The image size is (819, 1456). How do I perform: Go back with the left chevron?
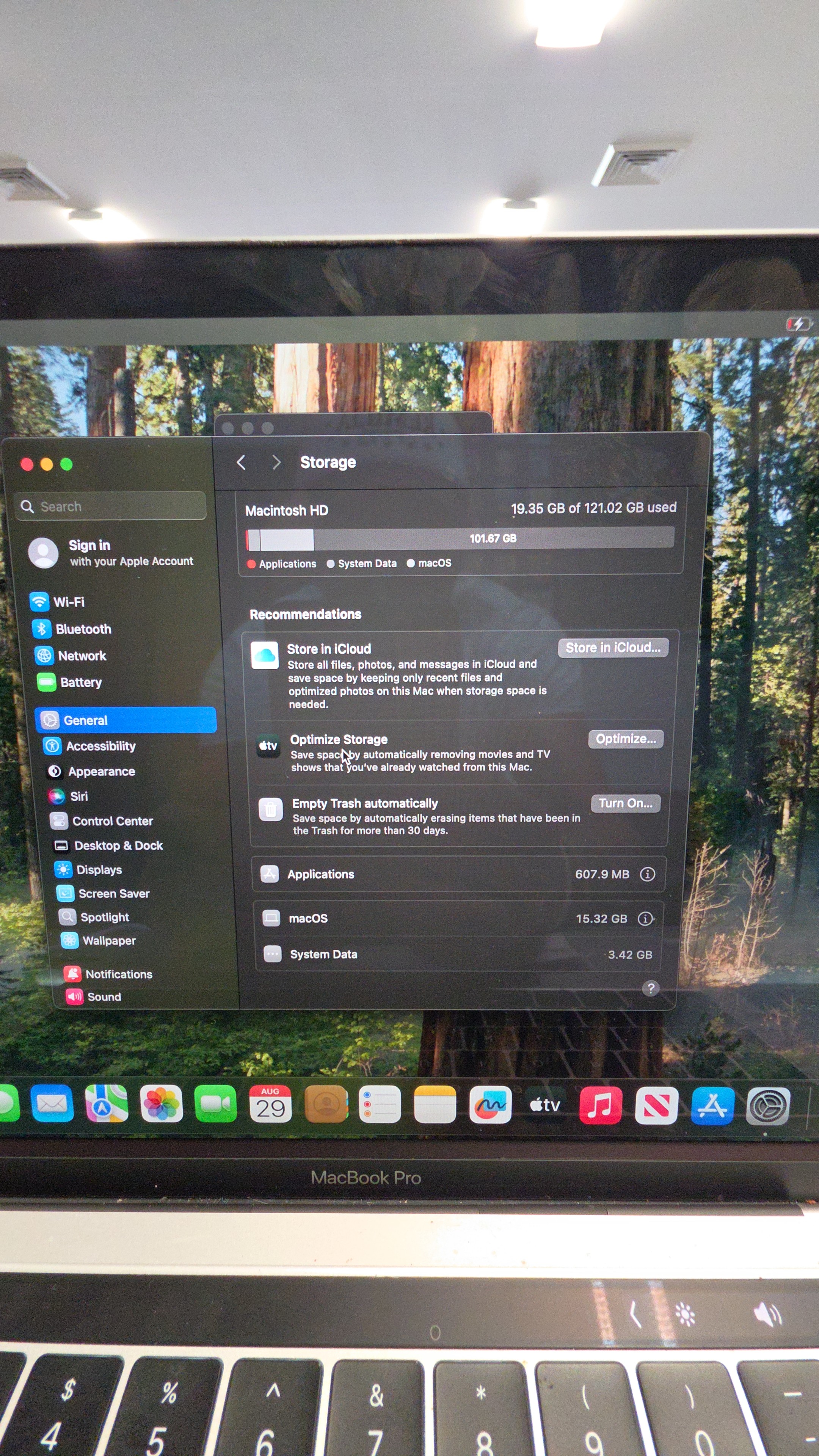pos(242,462)
